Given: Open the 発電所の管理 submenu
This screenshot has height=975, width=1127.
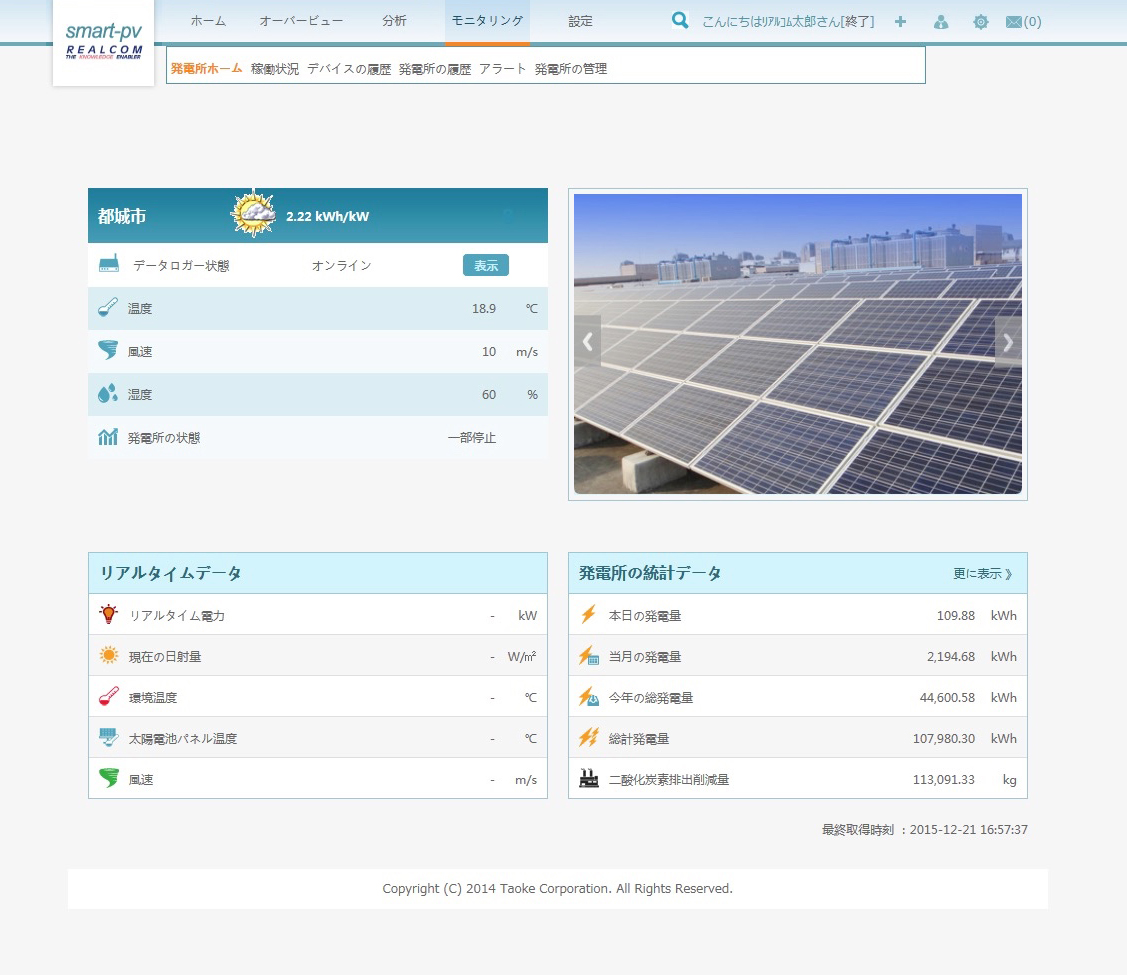Looking at the screenshot, I should (571, 68).
